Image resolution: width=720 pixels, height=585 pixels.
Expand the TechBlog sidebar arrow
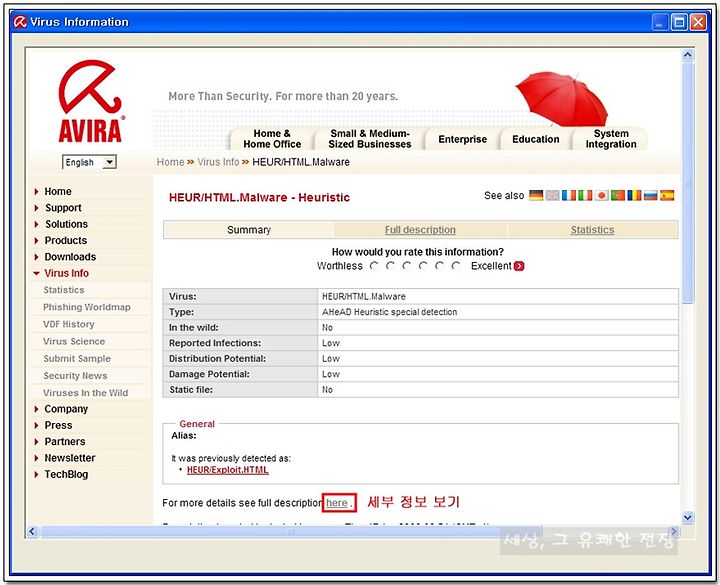click(x=36, y=474)
